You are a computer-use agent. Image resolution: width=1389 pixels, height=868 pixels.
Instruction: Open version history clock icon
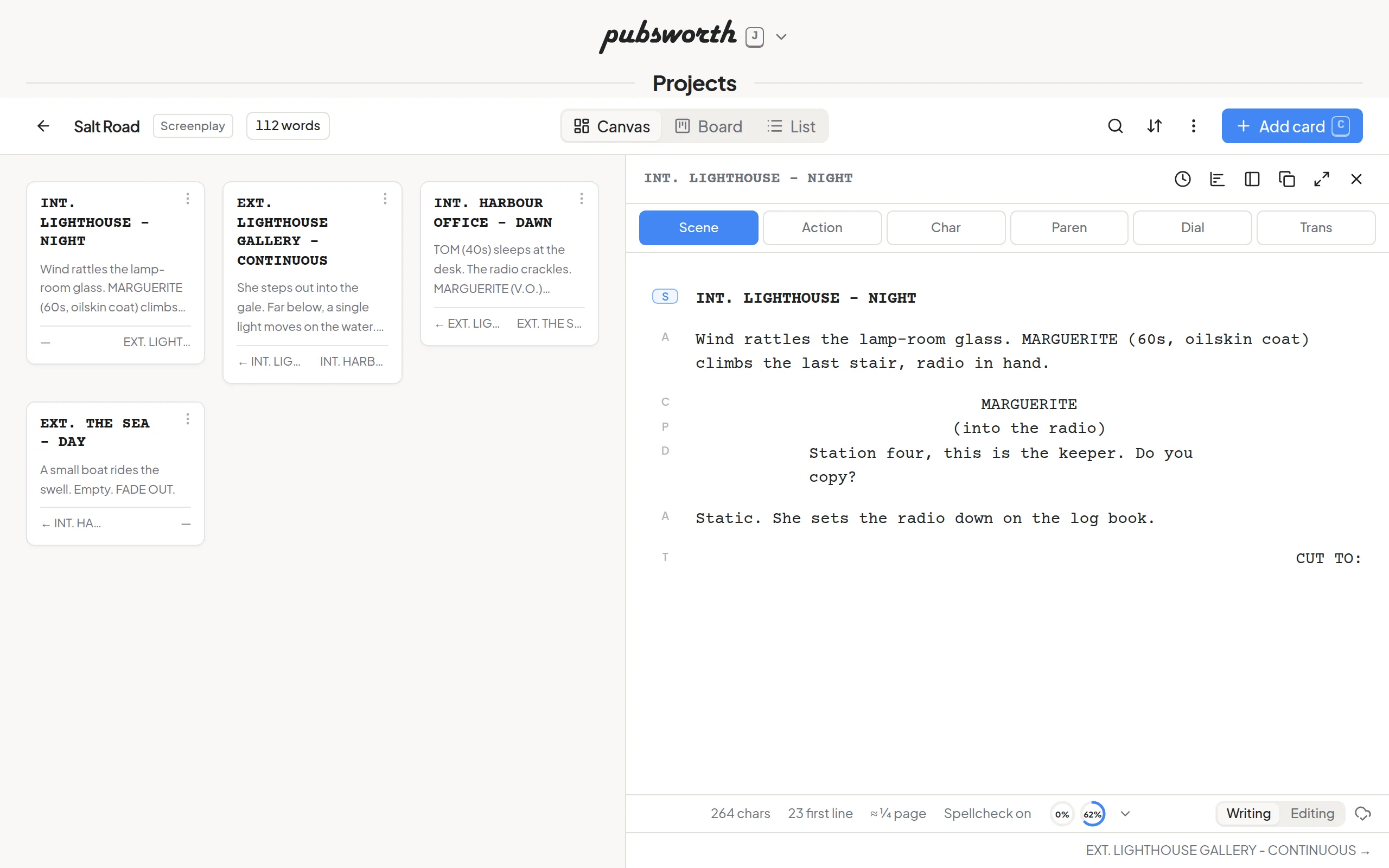1182,179
